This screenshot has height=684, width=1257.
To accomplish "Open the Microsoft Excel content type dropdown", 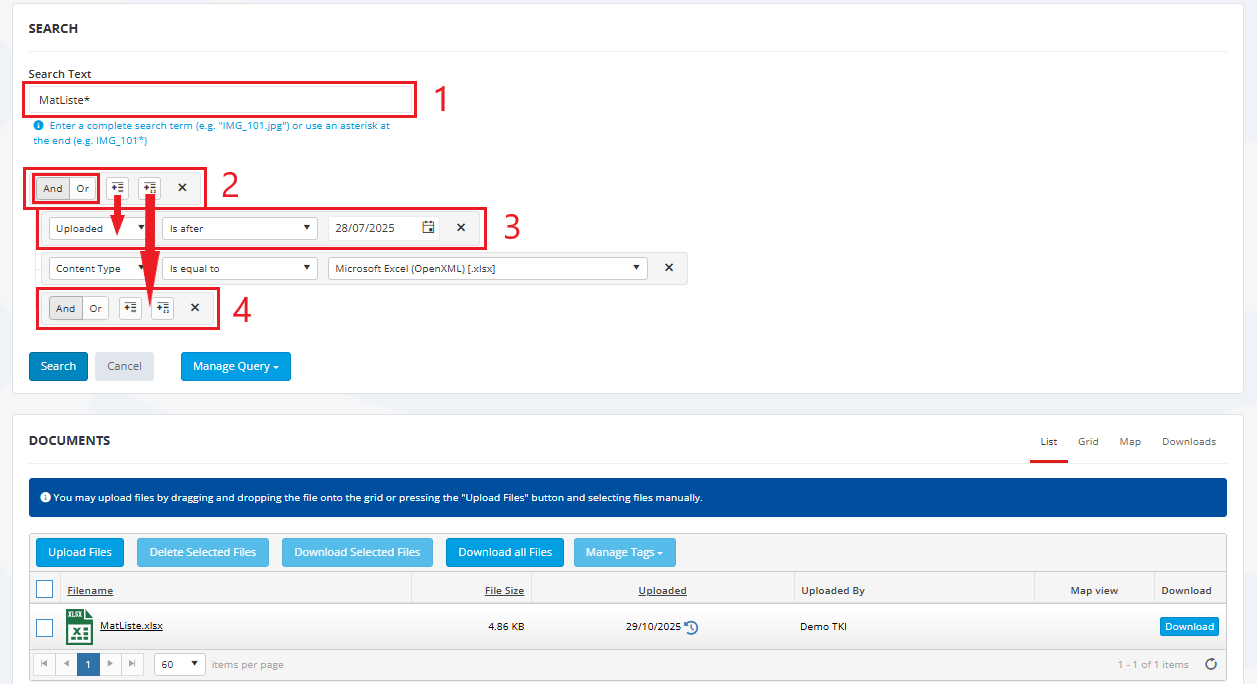I will 487,268.
